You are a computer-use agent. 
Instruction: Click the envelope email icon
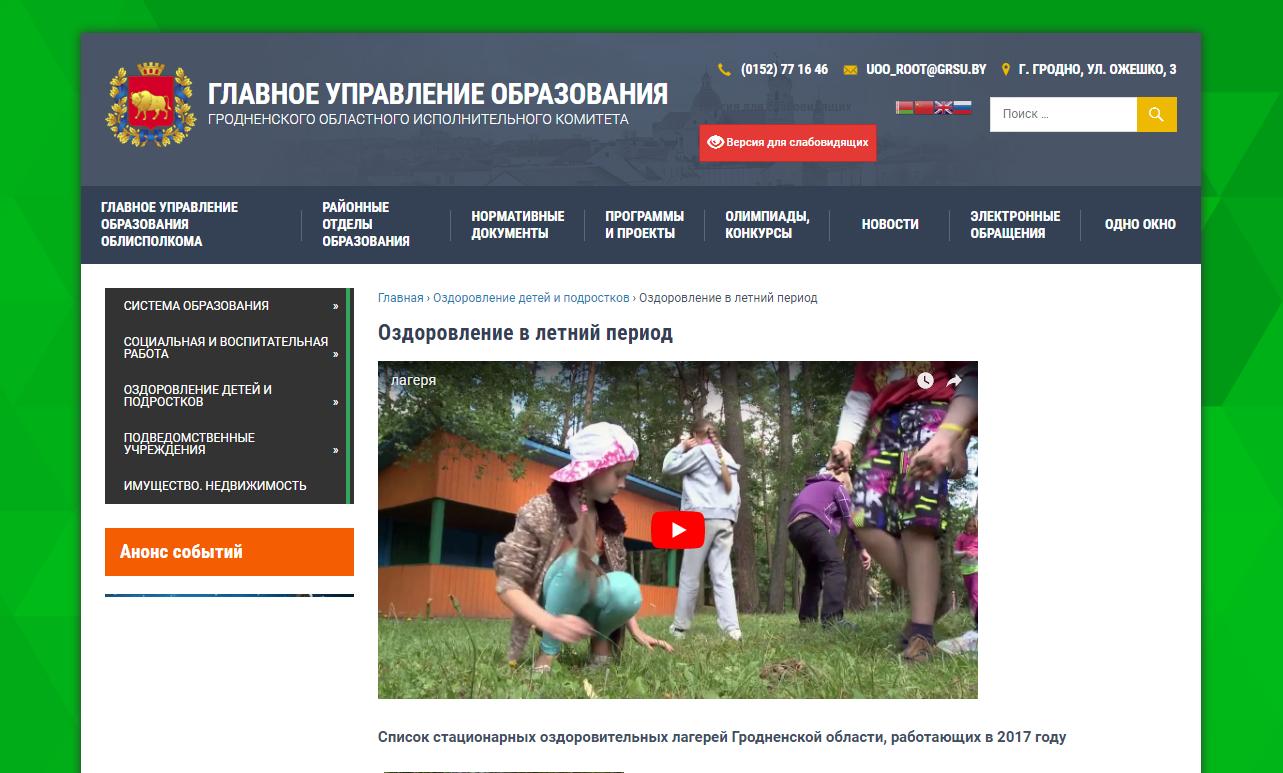point(850,70)
